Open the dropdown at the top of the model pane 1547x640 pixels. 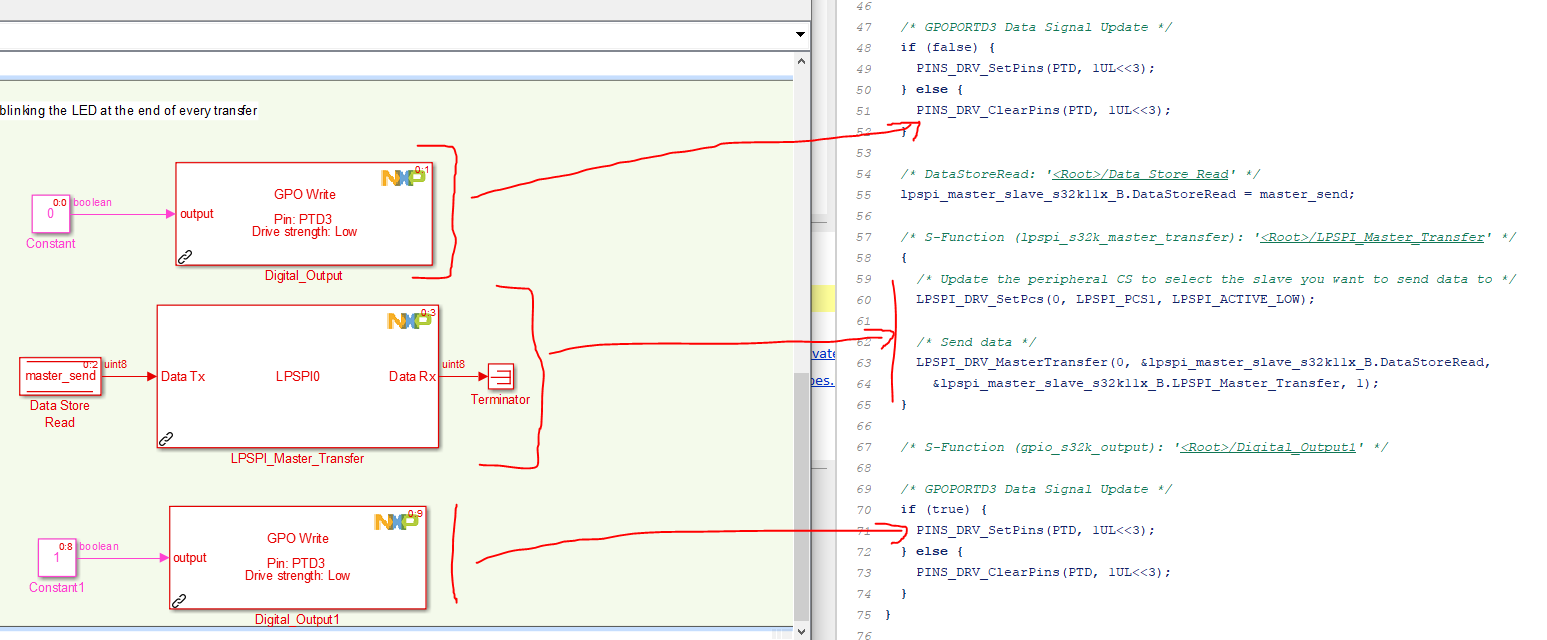pyautogui.click(x=798, y=33)
